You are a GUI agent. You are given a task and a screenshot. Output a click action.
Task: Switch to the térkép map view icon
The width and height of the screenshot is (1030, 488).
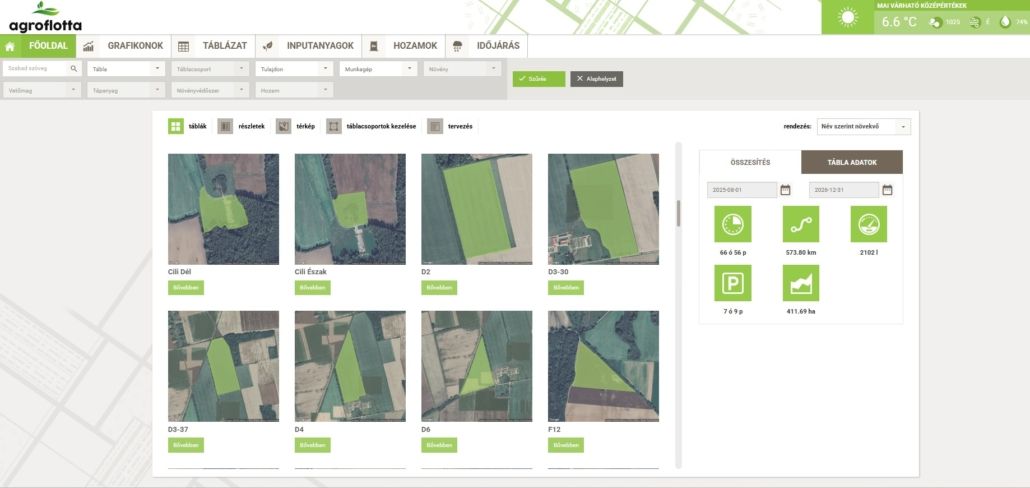(284, 127)
